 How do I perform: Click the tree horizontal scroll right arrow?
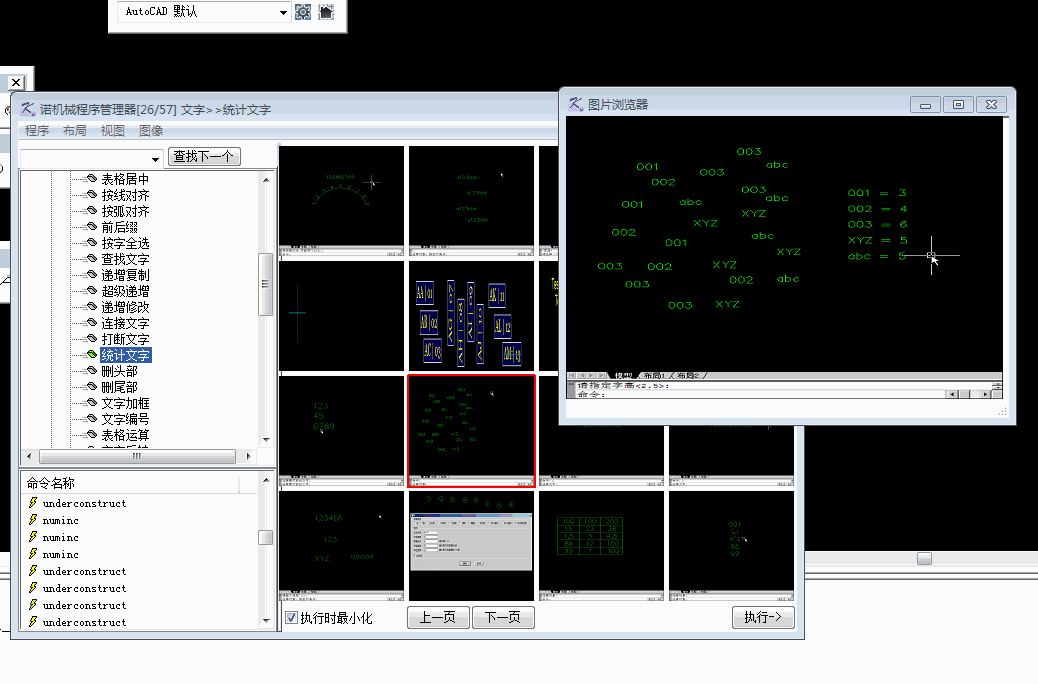pyautogui.click(x=248, y=456)
